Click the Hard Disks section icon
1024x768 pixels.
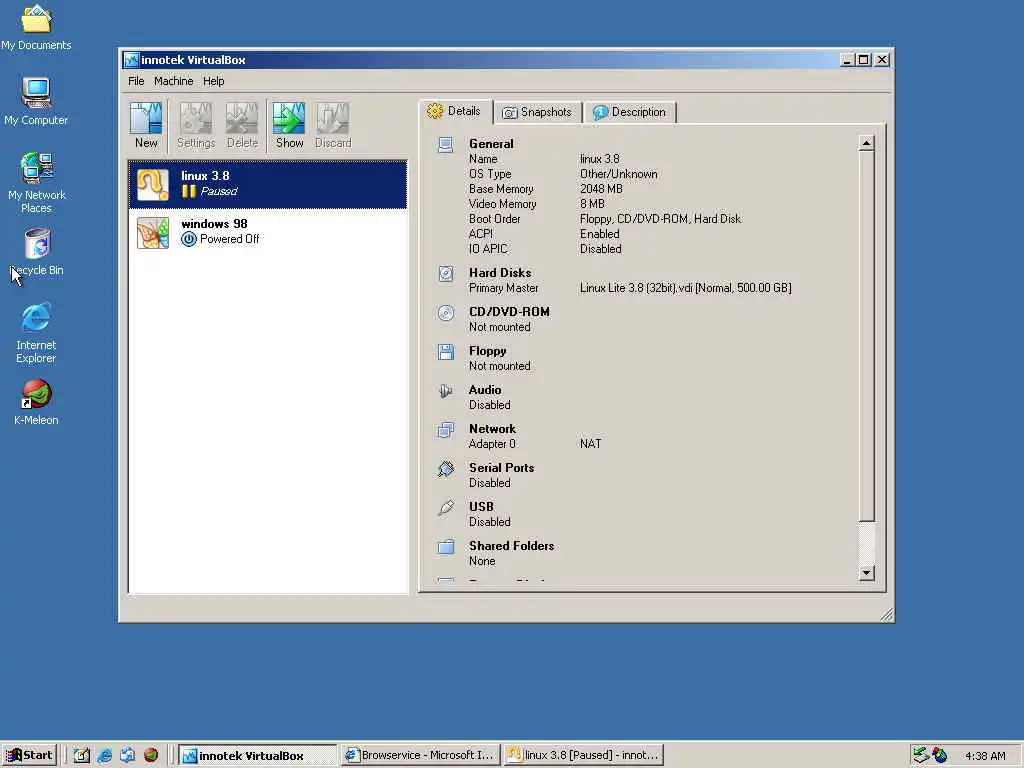[445, 274]
